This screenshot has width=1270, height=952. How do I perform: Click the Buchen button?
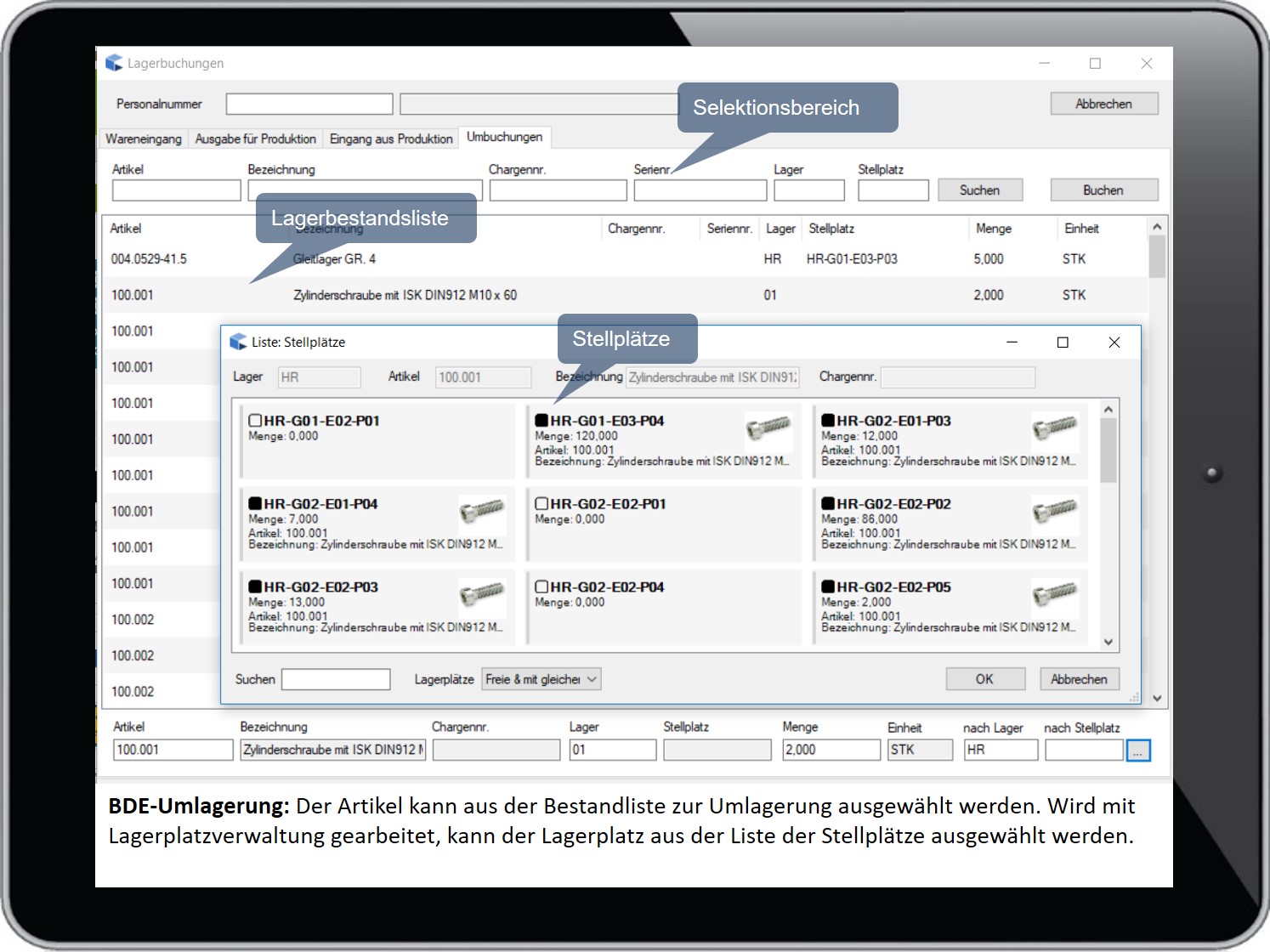click(x=1103, y=190)
